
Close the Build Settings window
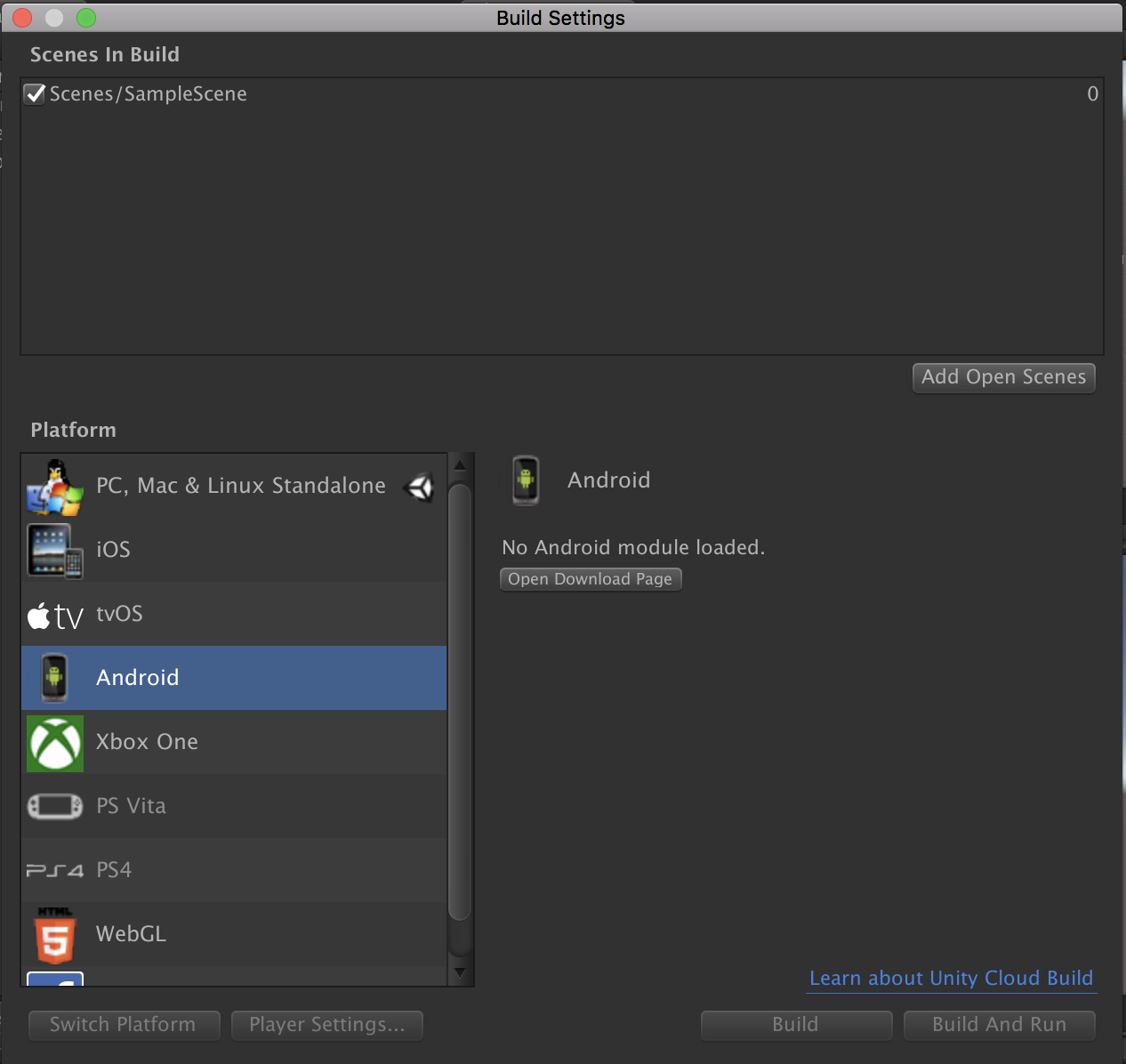22,18
